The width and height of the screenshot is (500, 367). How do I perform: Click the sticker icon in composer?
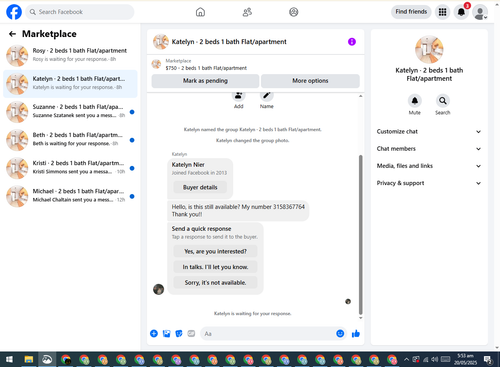click(179, 333)
